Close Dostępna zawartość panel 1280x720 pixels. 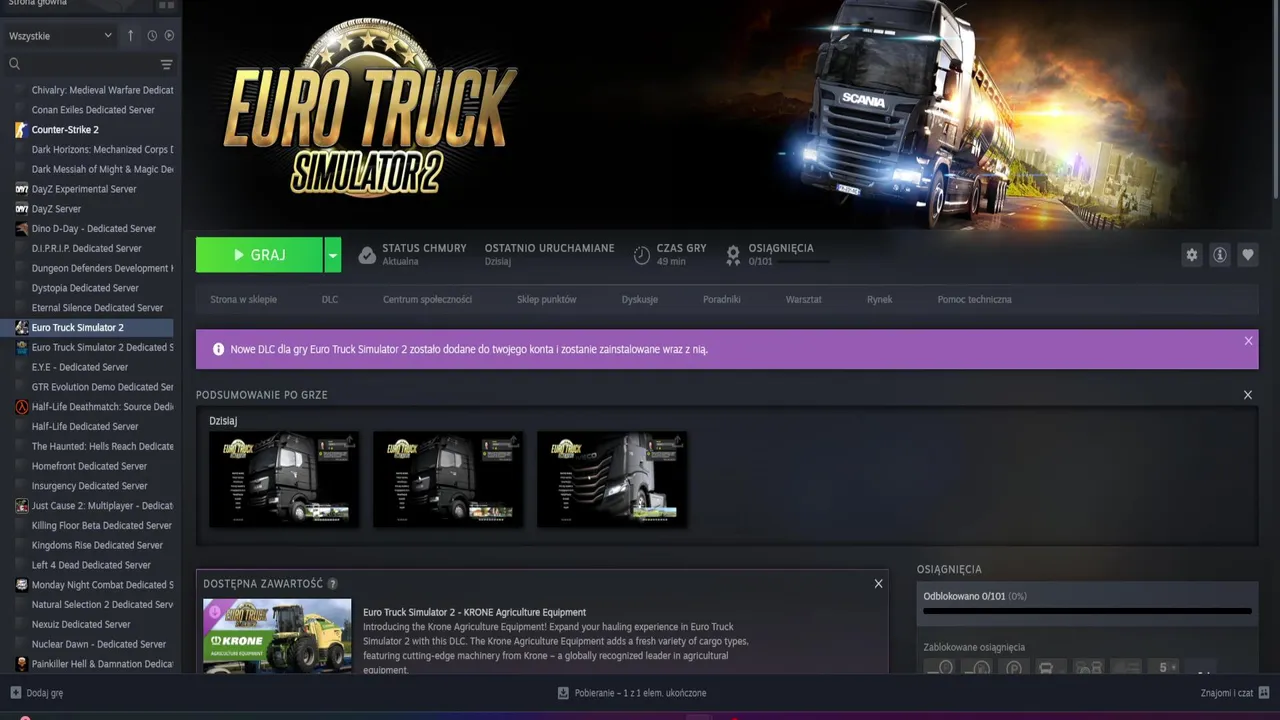click(878, 584)
